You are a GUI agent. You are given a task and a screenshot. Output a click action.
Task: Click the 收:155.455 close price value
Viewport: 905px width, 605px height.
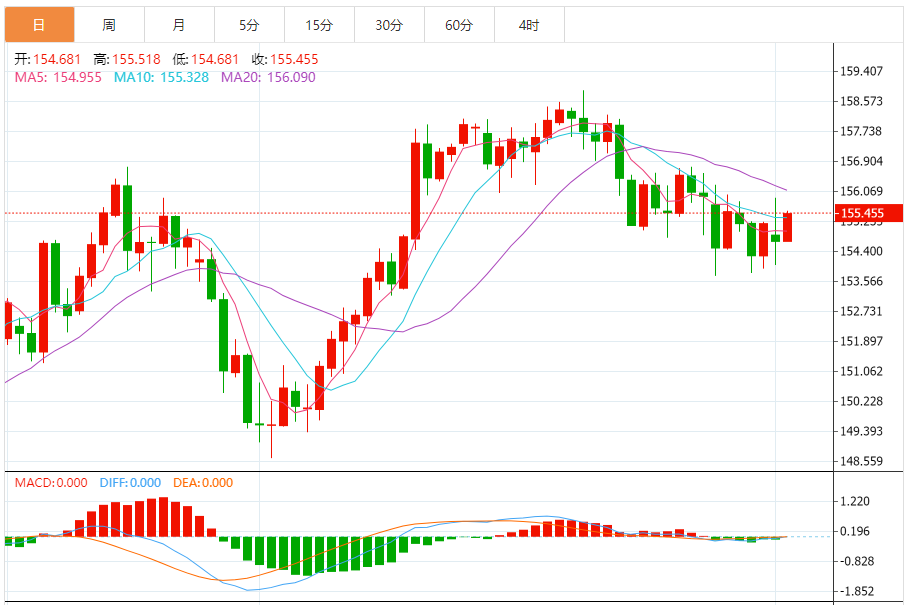(285, 59)
